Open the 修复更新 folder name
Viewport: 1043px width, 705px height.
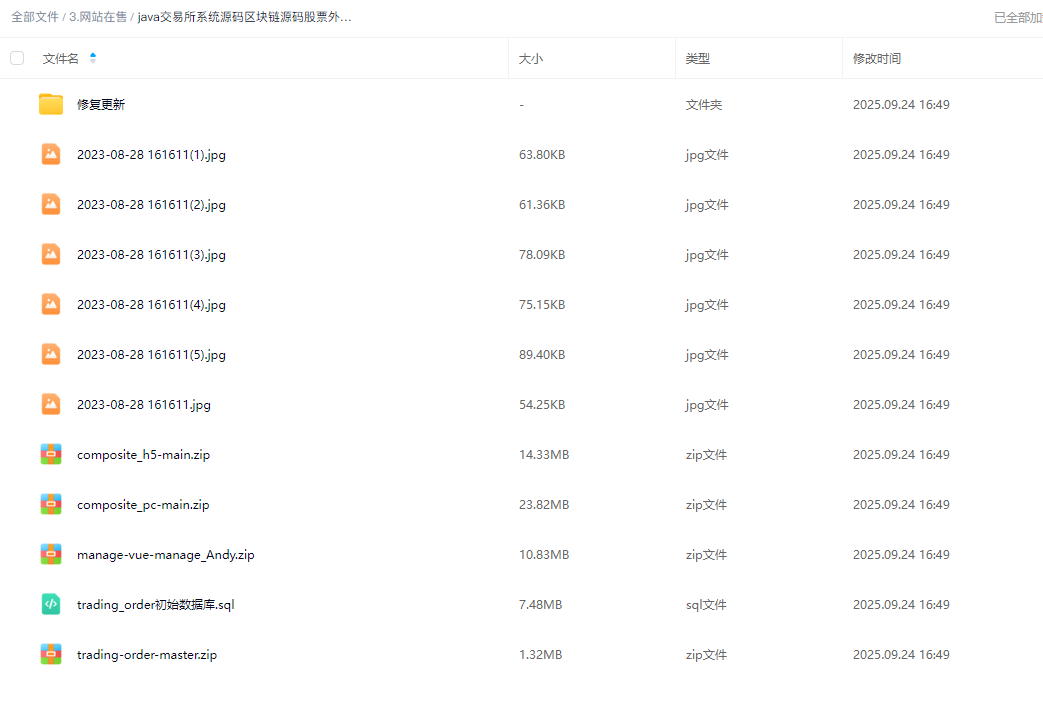coord(101,105)
